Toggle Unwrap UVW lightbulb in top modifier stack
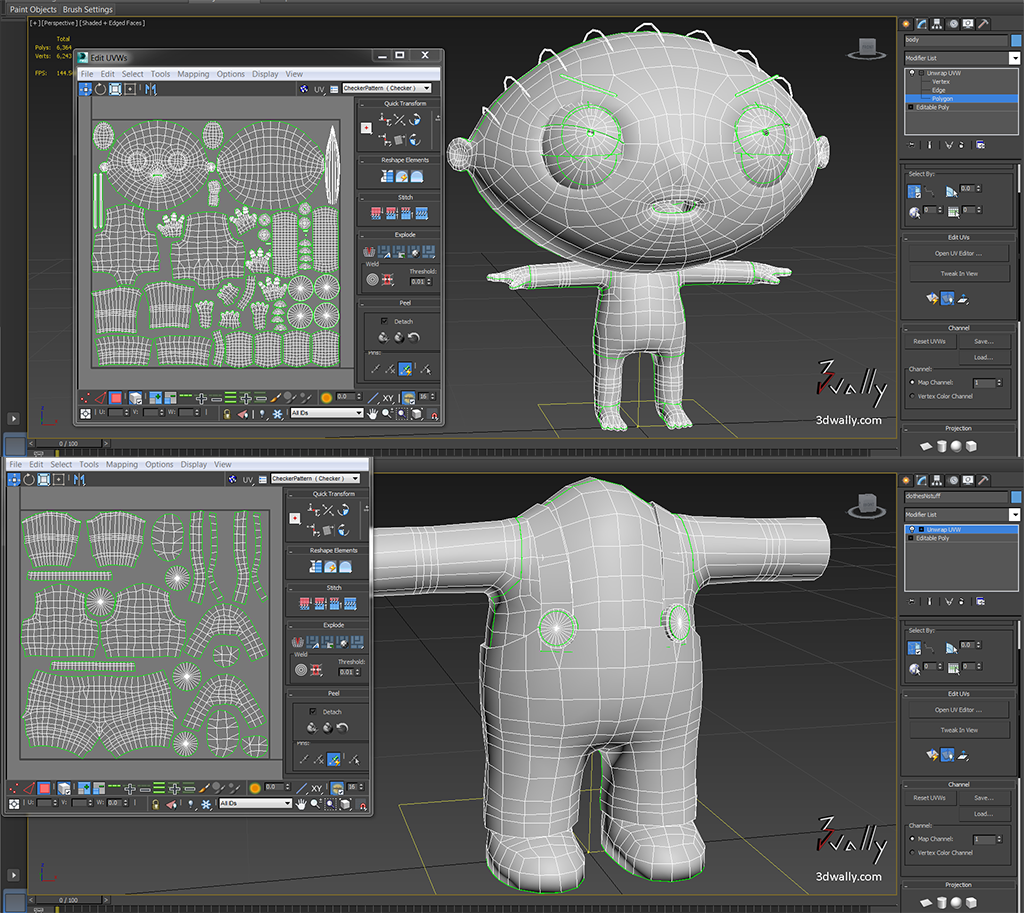The width and height of the screenshot is (1024, 913). tap(912, 72)
